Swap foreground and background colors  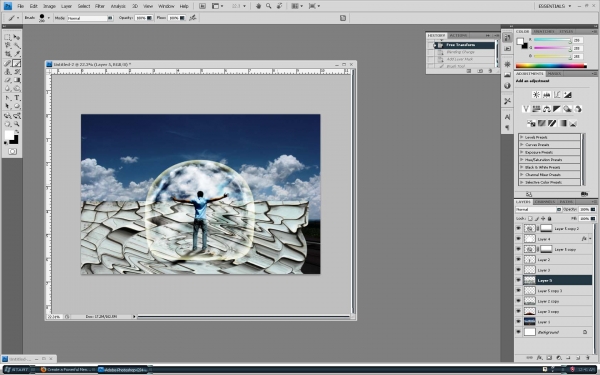point(16,132)
